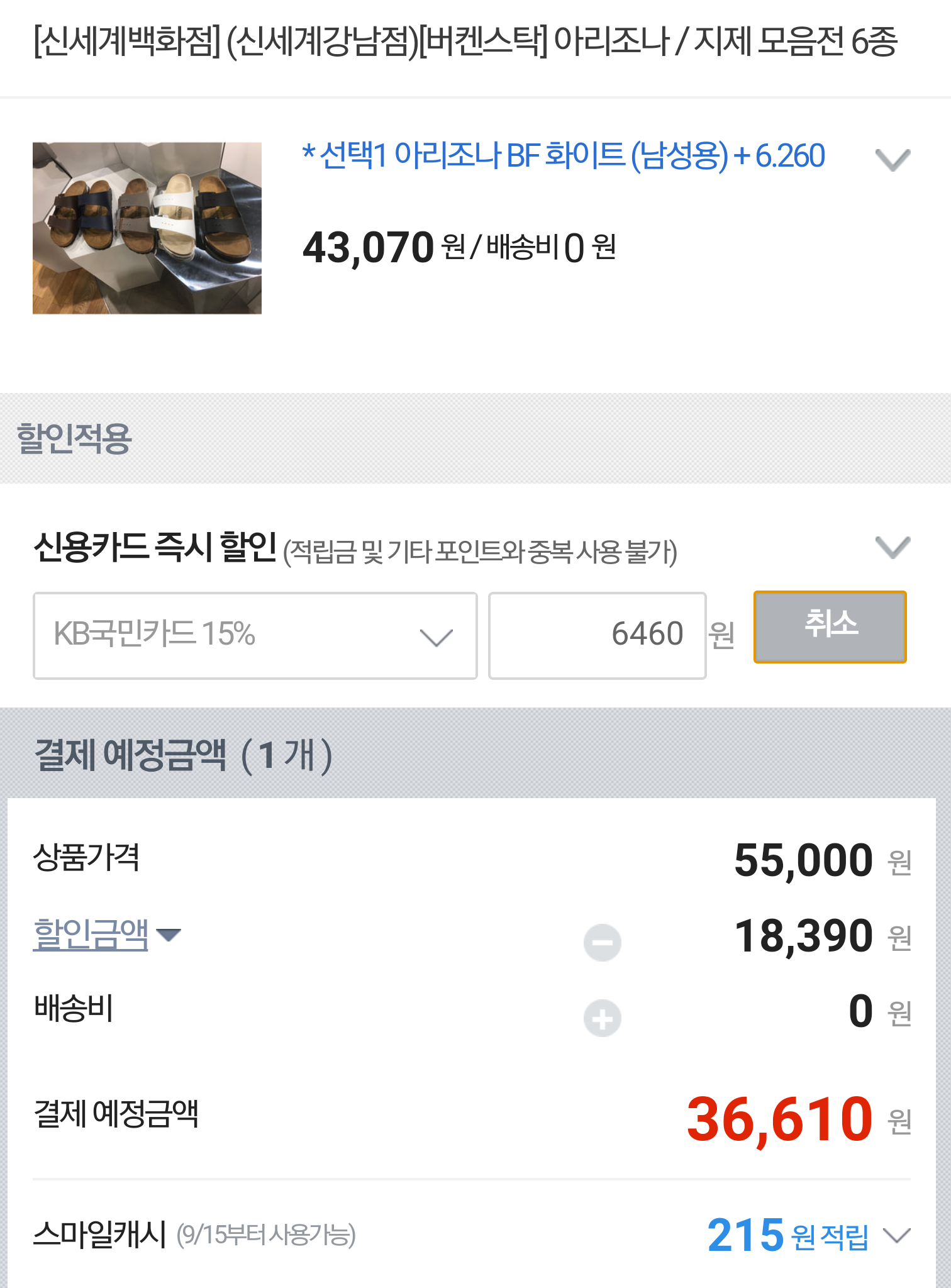Image resolution: width=951 pixels, height=1288 pixels.
Task: Click the 215 원 적립 reward text
Action: [x=787, y=1235]
